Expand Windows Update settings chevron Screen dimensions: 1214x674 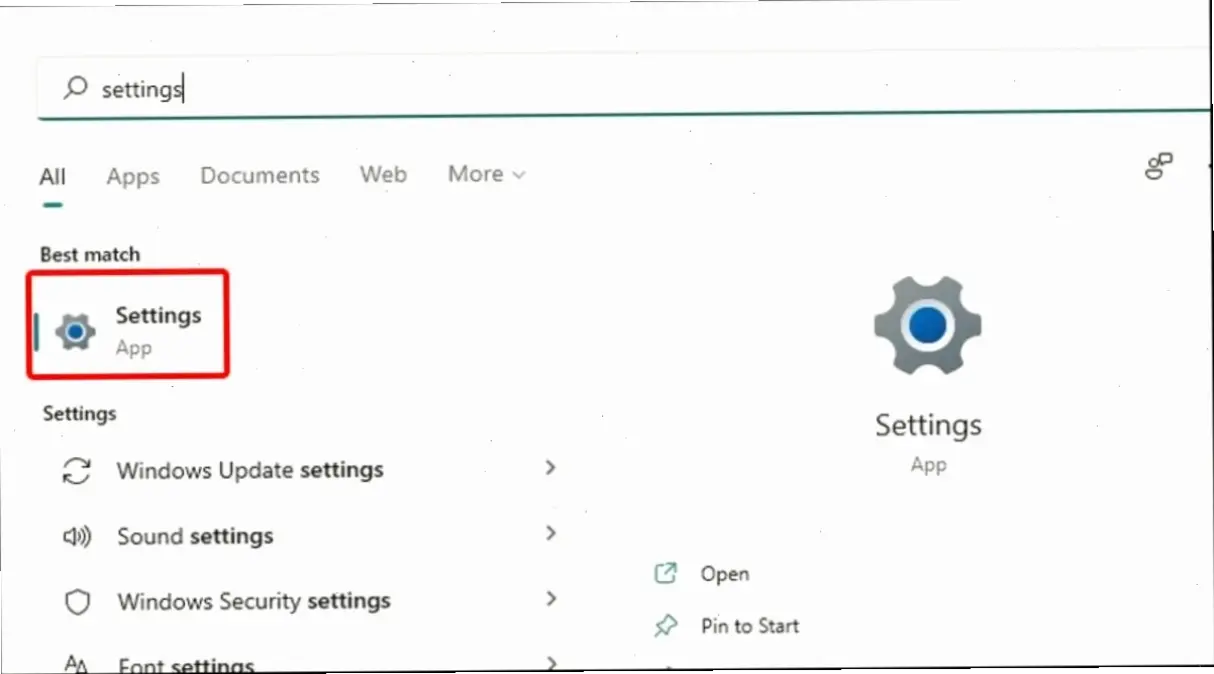550,468
